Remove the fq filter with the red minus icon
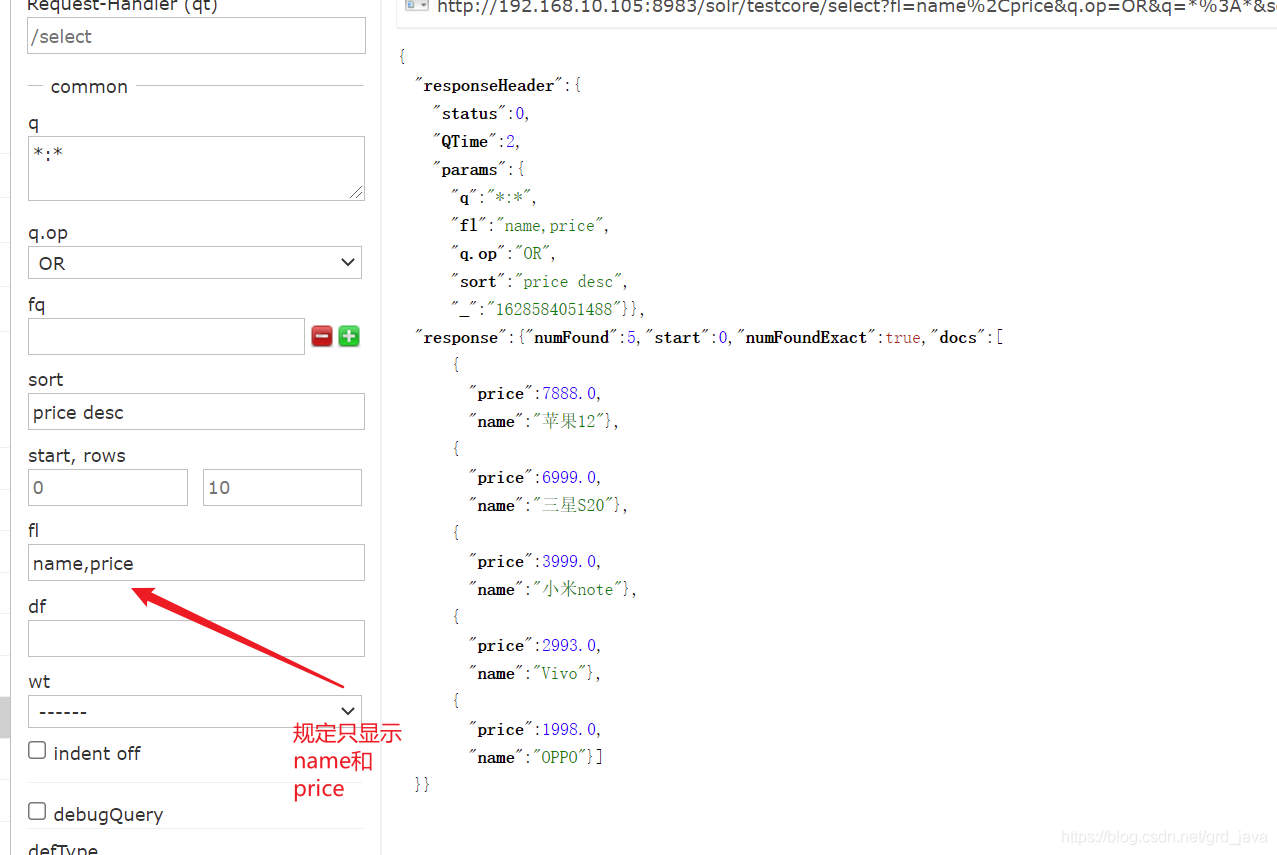The height and width of the screenshot is (855, 1277). pos(322,337)
